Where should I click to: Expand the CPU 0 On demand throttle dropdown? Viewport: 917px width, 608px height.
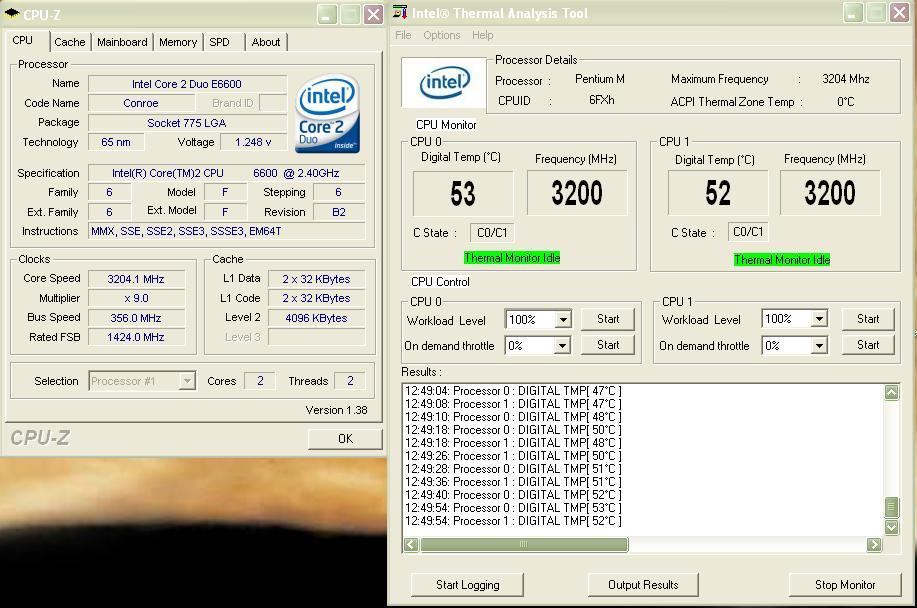point(561,346)
